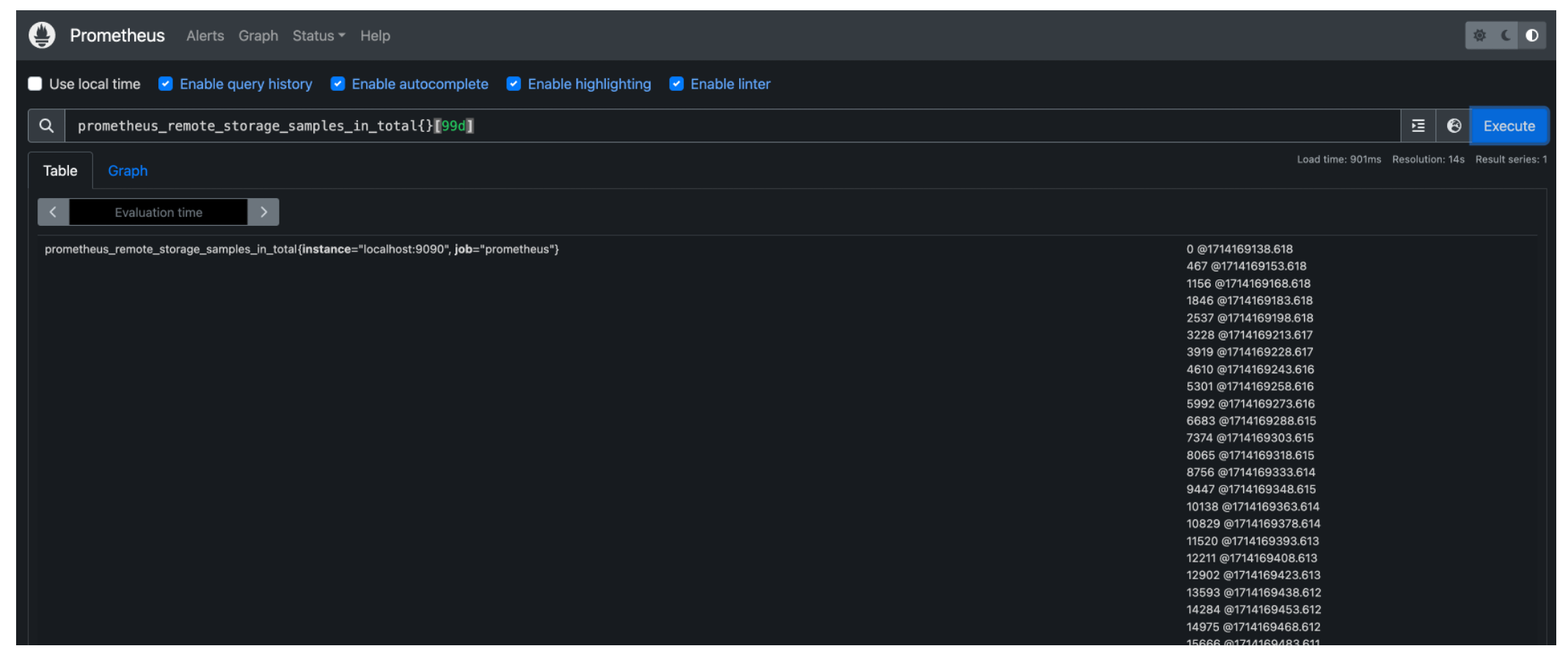1568x657 pixels.
Task: Switch to the Graph tab
Action: [x=128, y=171]
